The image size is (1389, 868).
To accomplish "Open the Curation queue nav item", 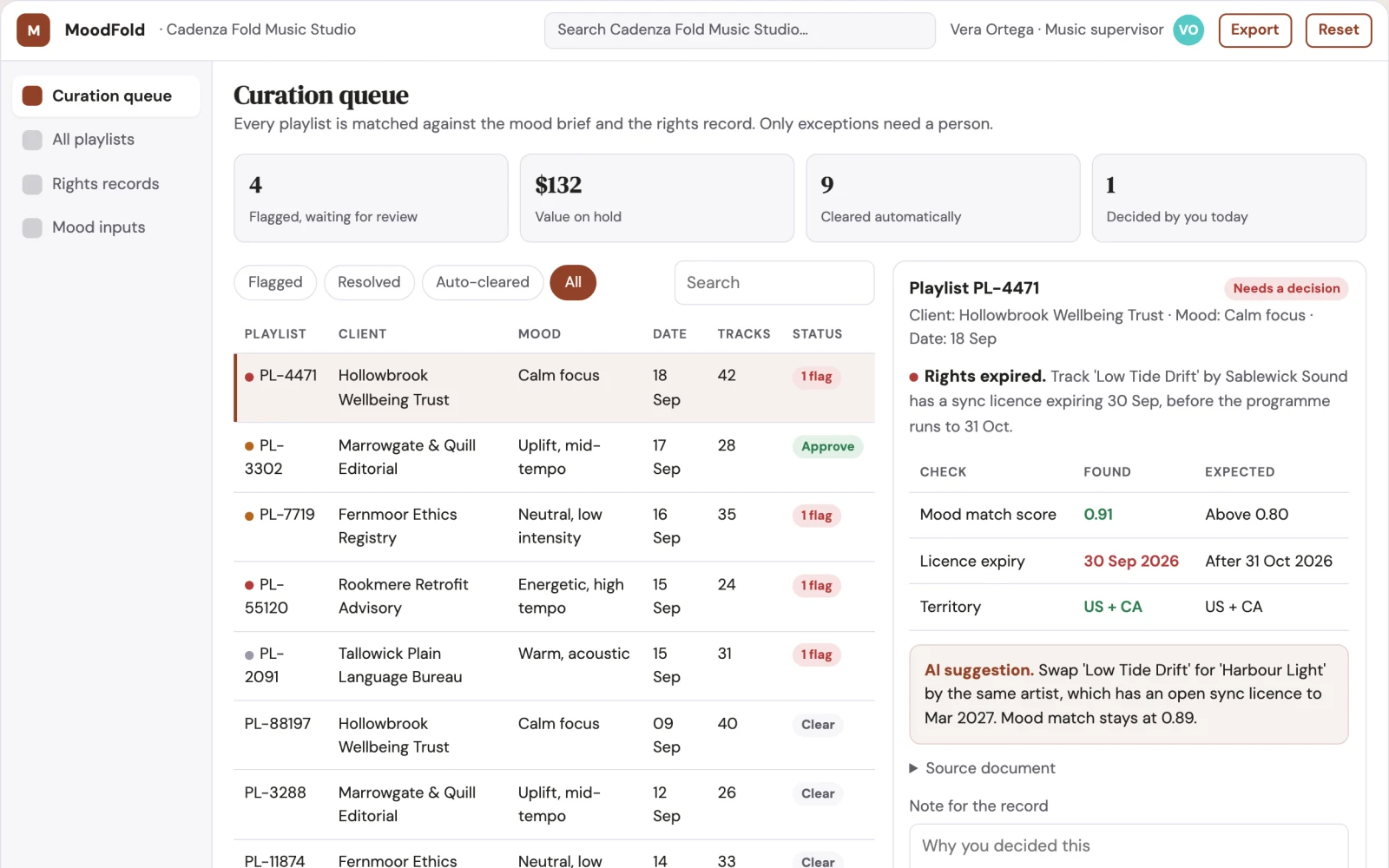I will 106,95.
